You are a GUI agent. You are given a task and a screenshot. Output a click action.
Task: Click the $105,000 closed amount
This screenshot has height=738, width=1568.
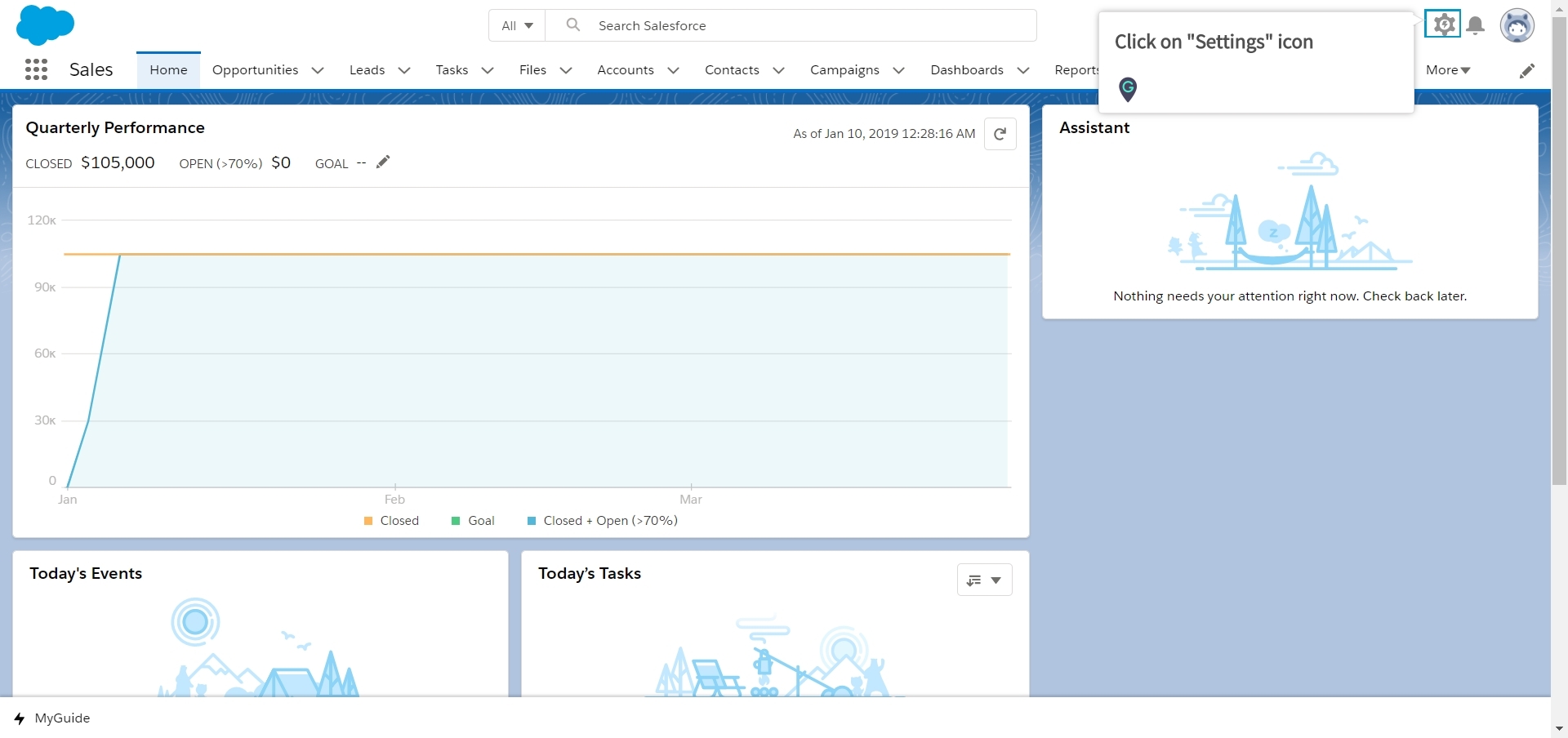click(118, 162)
